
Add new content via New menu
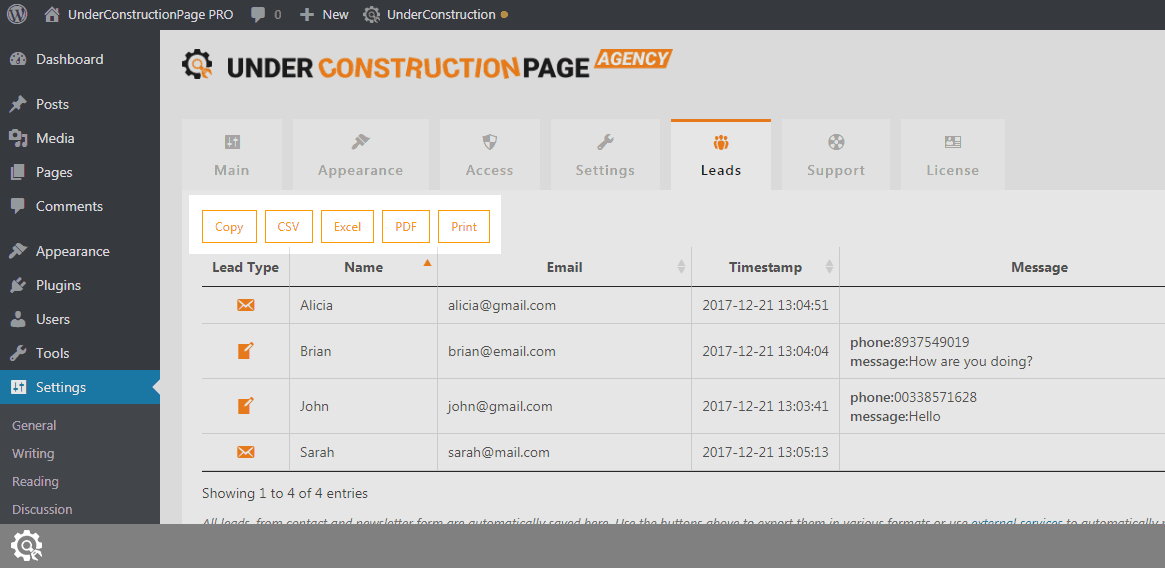325,15
